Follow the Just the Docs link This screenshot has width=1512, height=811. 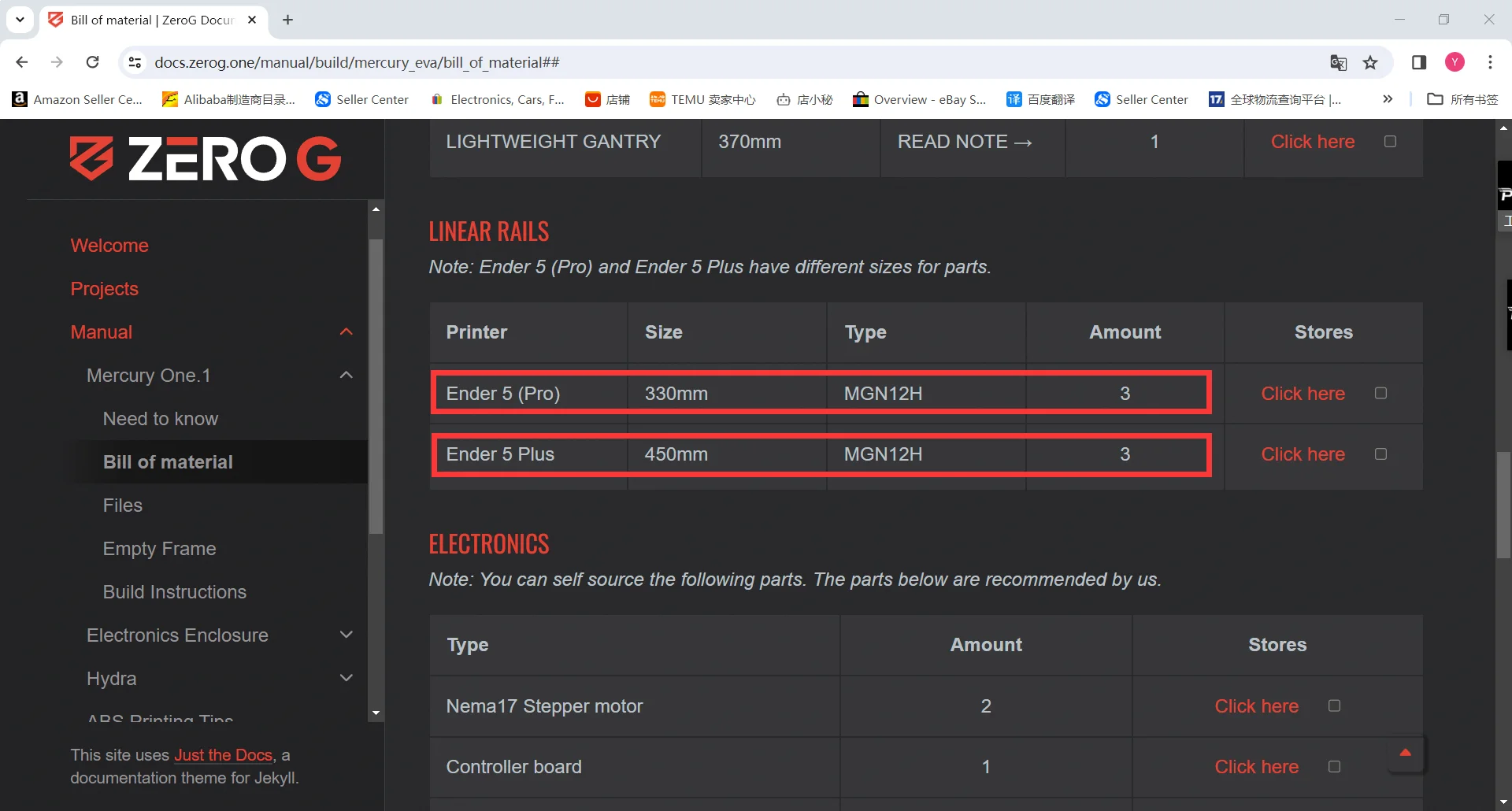(223, 755)
